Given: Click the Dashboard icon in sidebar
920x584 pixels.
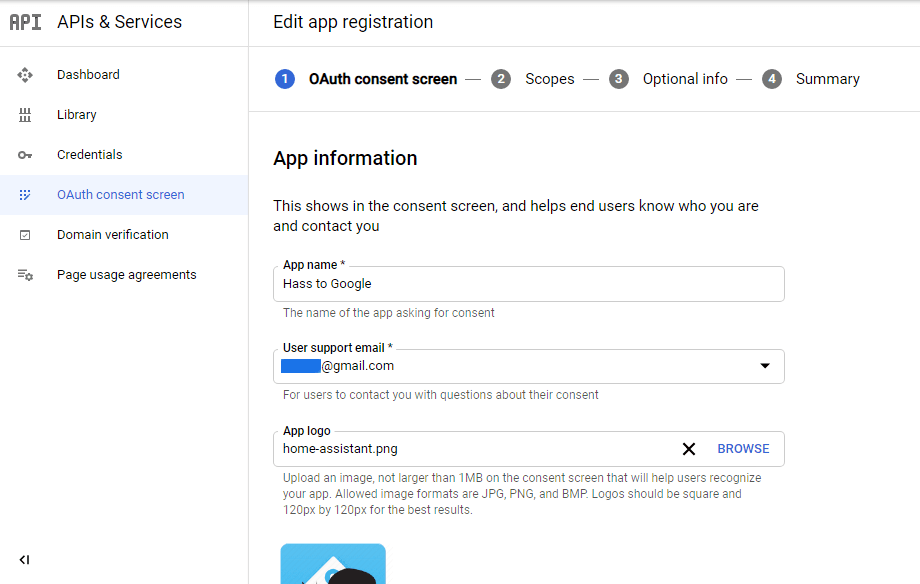Looking at the screenshot, I should (x=25, y=75).
